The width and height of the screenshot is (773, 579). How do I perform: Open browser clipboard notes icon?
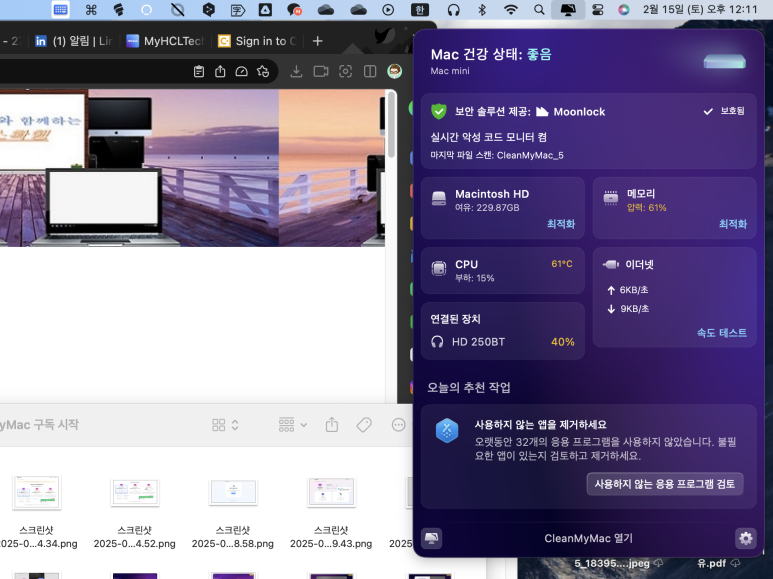click(x=199, y=72)
